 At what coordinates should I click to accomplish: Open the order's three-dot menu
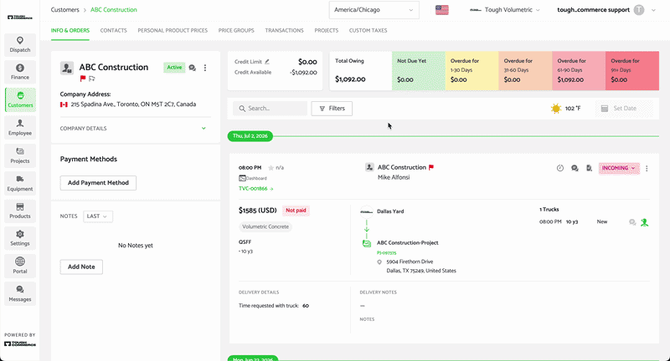646,168
